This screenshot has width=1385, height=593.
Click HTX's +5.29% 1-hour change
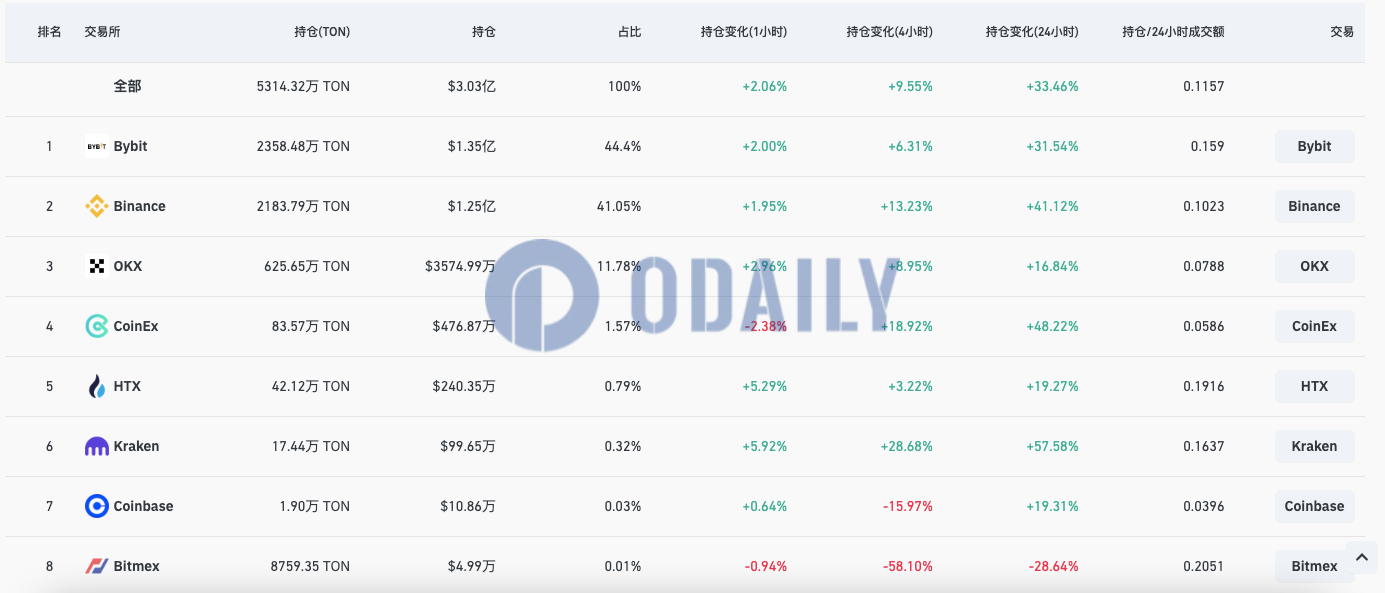[x=764, y=386]
